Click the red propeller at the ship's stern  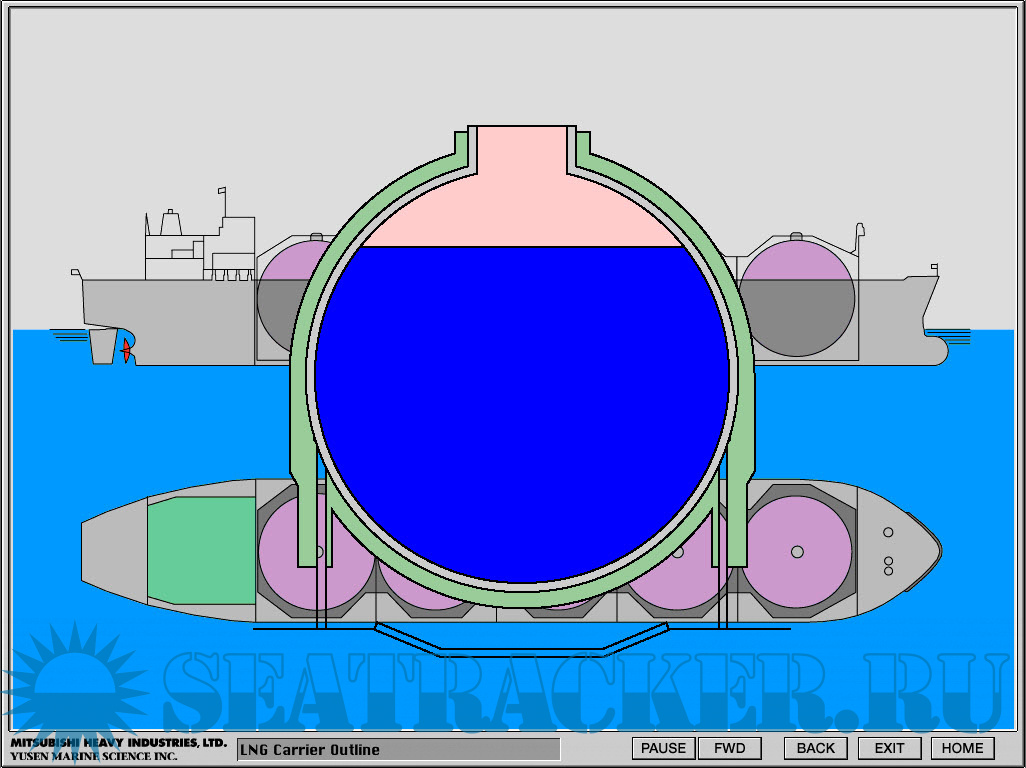coord(126,351)
